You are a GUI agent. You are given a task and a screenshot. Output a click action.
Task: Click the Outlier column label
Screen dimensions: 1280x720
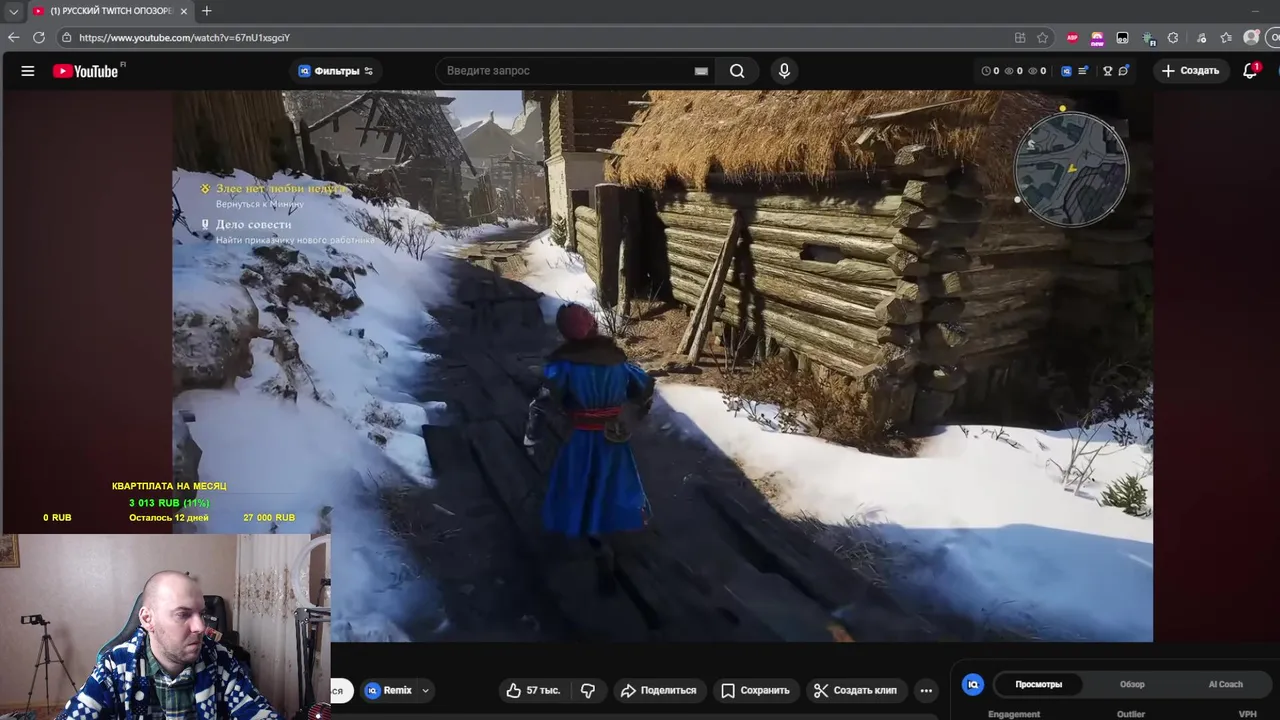point(1131,714)
